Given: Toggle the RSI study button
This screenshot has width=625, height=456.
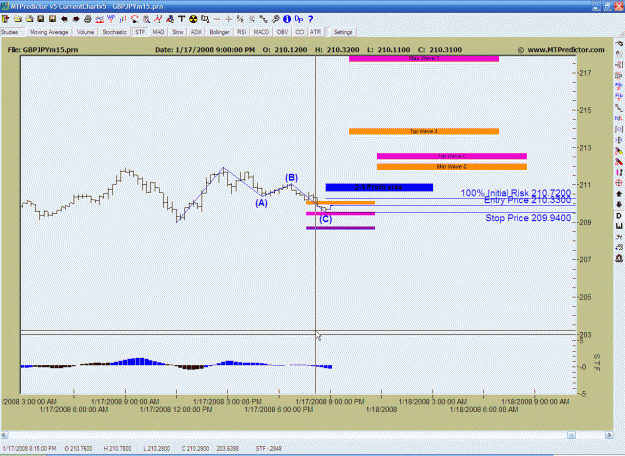Looking at the screenshot, I should click(x=242, y=32).
